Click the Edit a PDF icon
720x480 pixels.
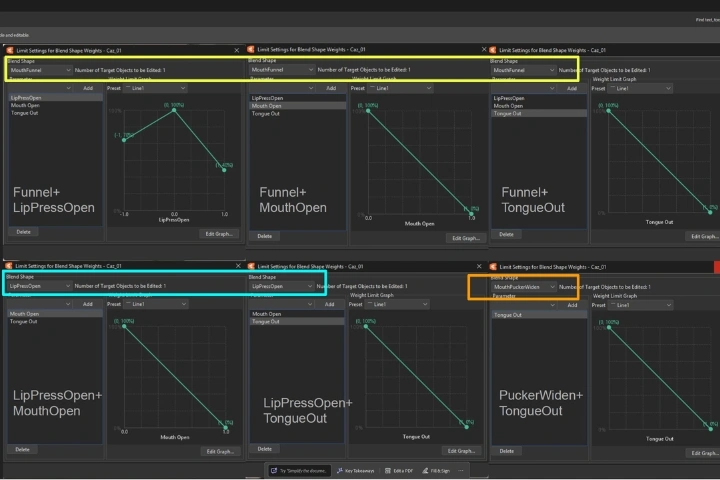(388, 471)
